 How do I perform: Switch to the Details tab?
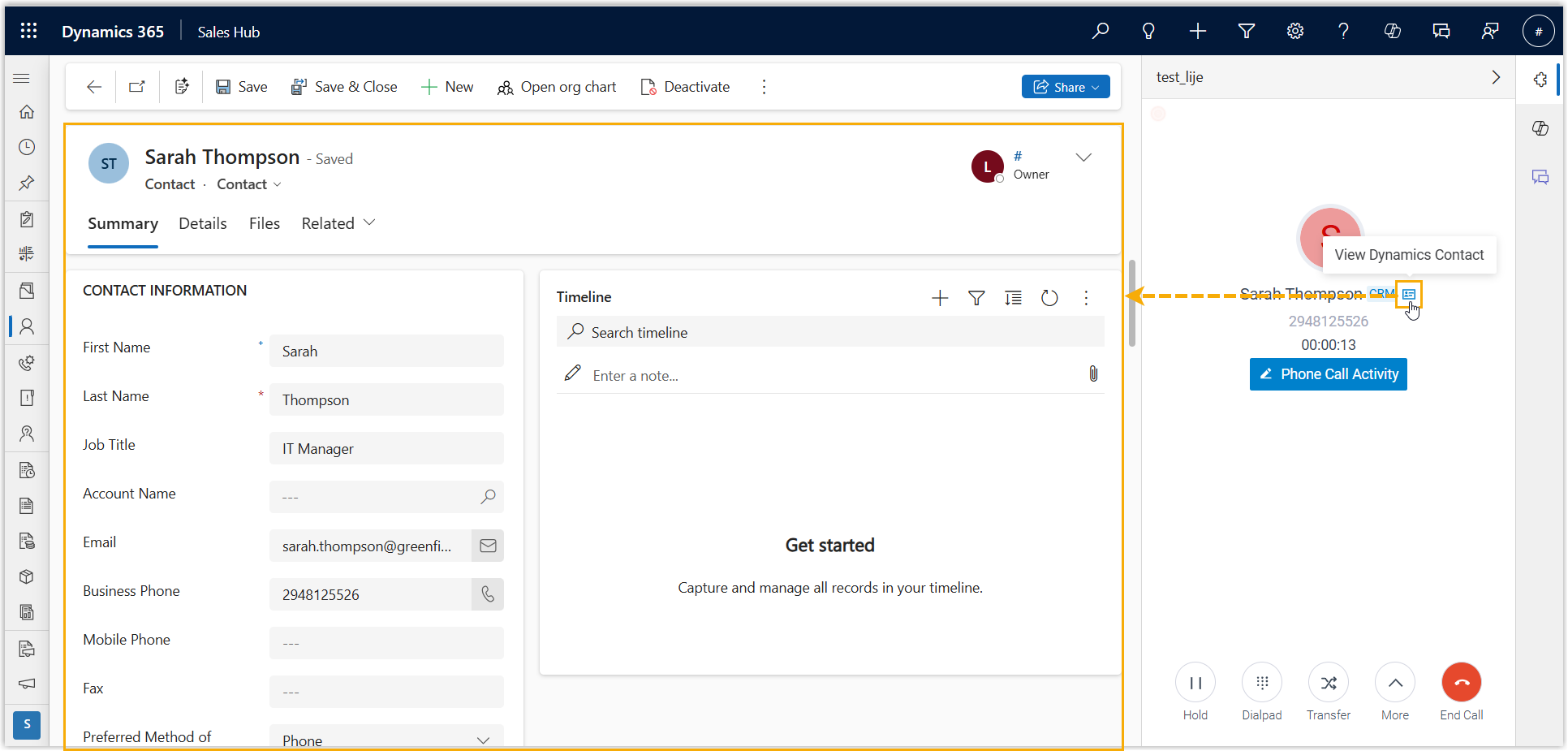pyautogui.click(x=202, y=223)
